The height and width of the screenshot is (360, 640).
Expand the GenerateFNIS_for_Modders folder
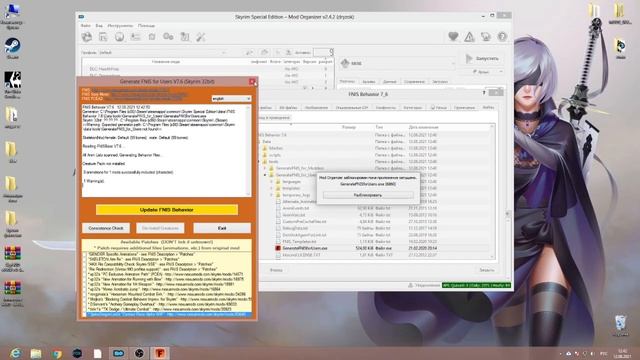click(x=265, y=168)
